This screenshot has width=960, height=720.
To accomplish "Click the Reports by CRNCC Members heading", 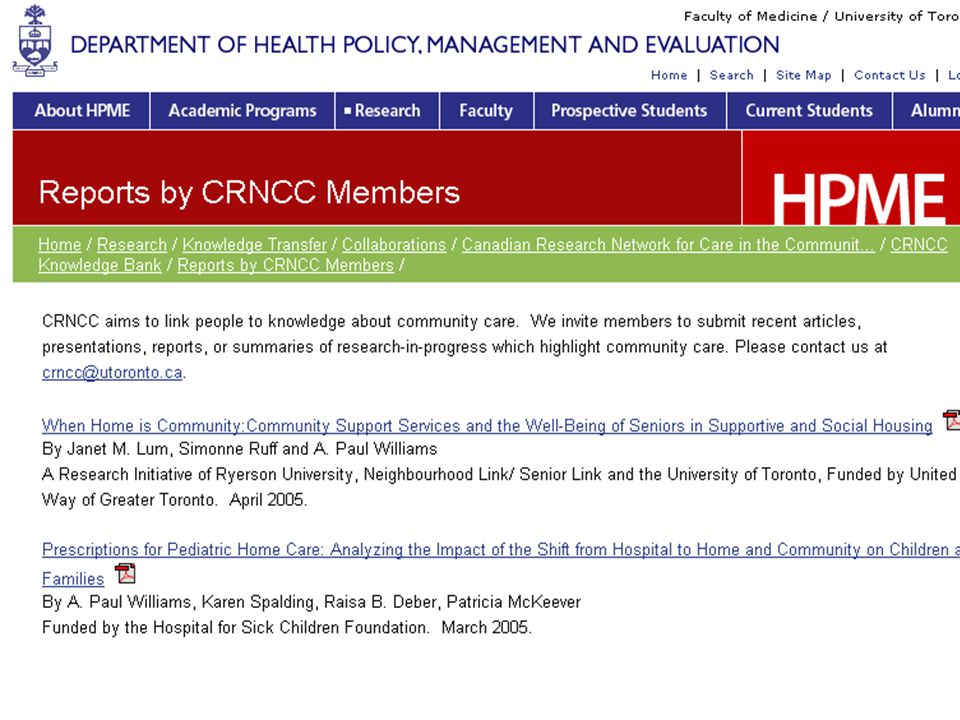I will click(249, 192).
